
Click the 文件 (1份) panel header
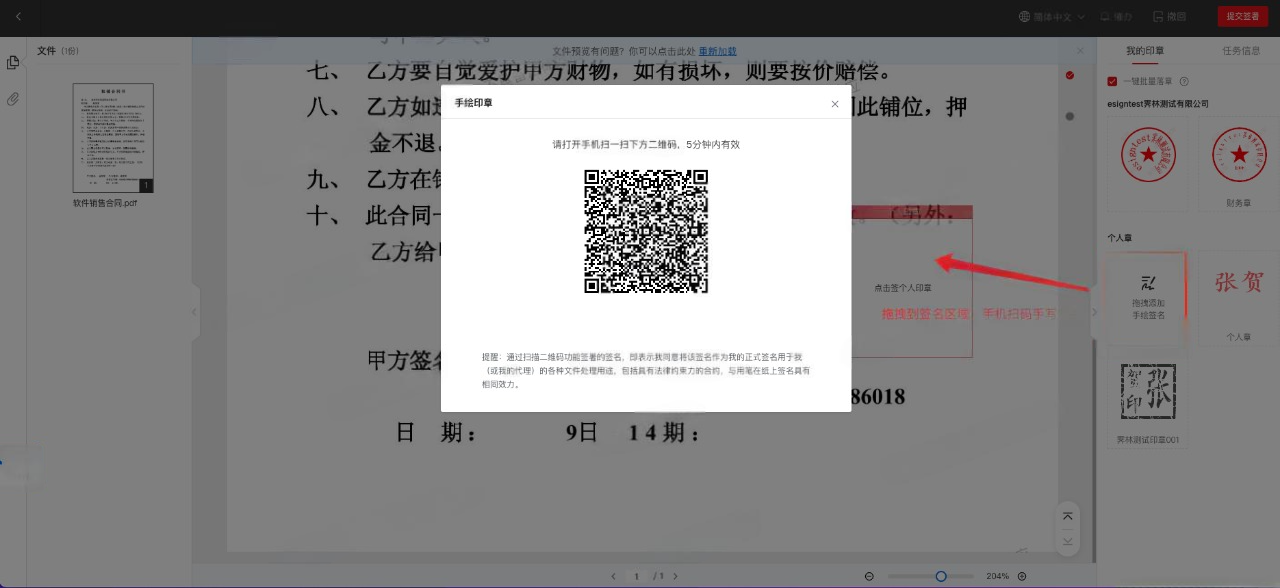58,51
